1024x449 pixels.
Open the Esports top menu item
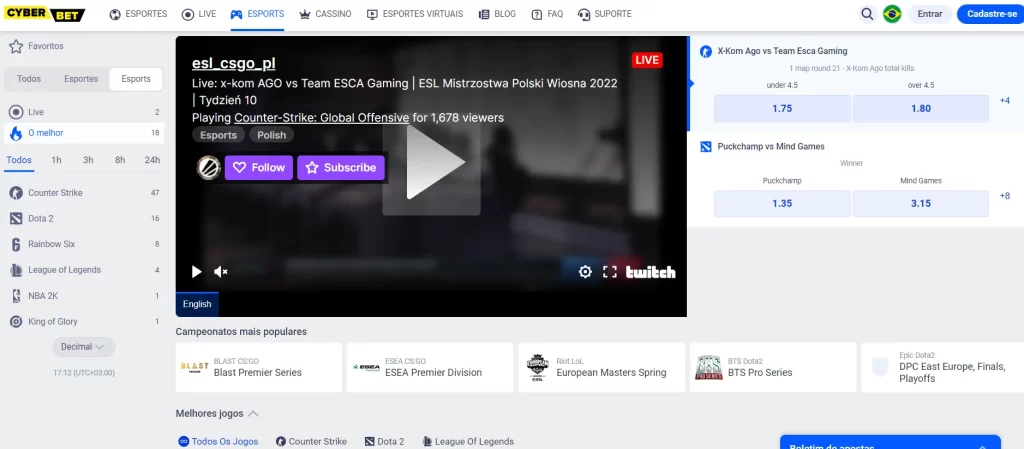(257, 14)
